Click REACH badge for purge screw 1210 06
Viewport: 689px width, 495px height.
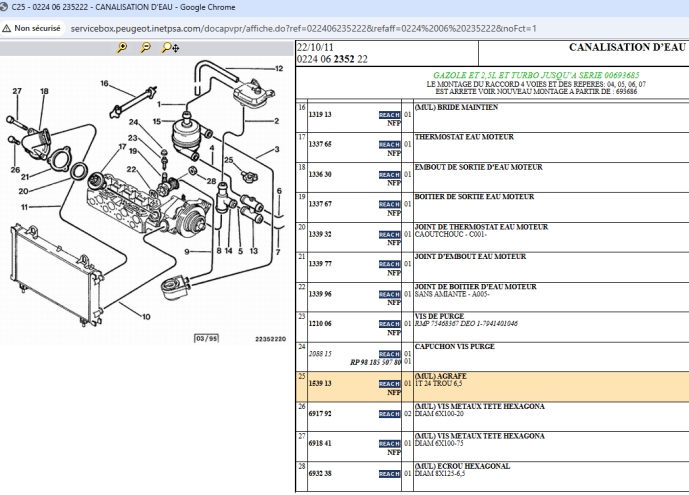point(389,324)
